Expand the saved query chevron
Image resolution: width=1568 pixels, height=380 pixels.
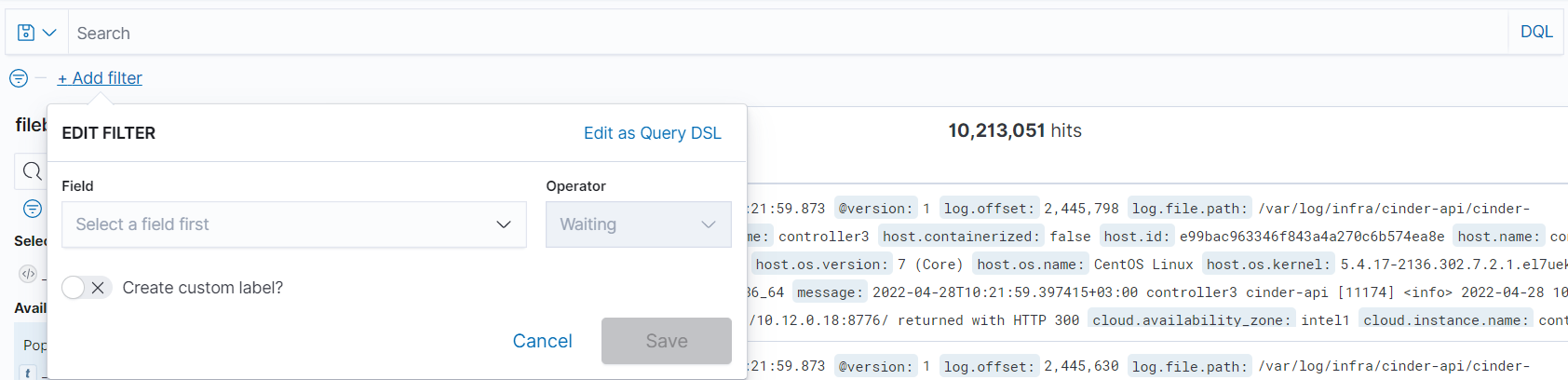pyautogui.click(x=49, y=33)
